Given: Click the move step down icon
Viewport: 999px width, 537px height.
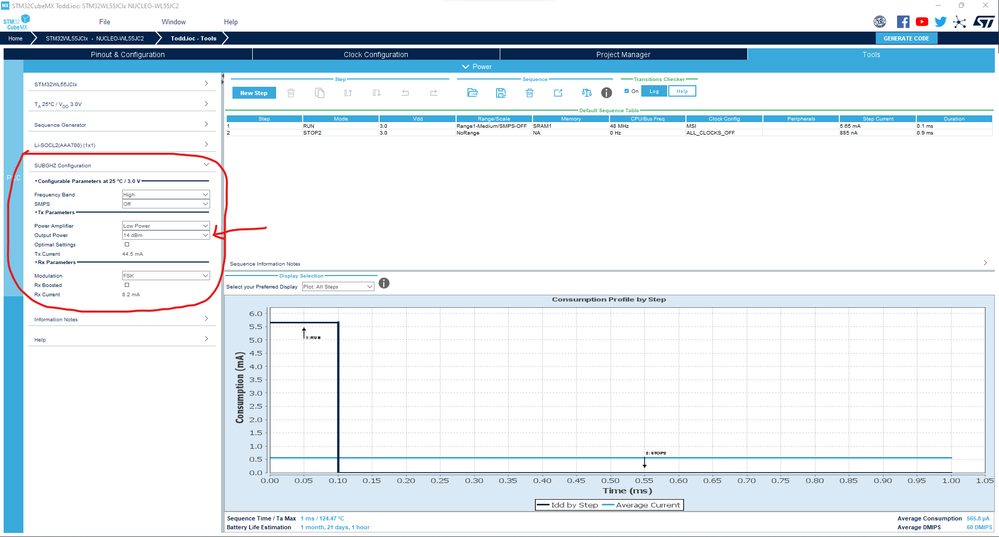Looking at the screenshot, I should click(377, 93).
